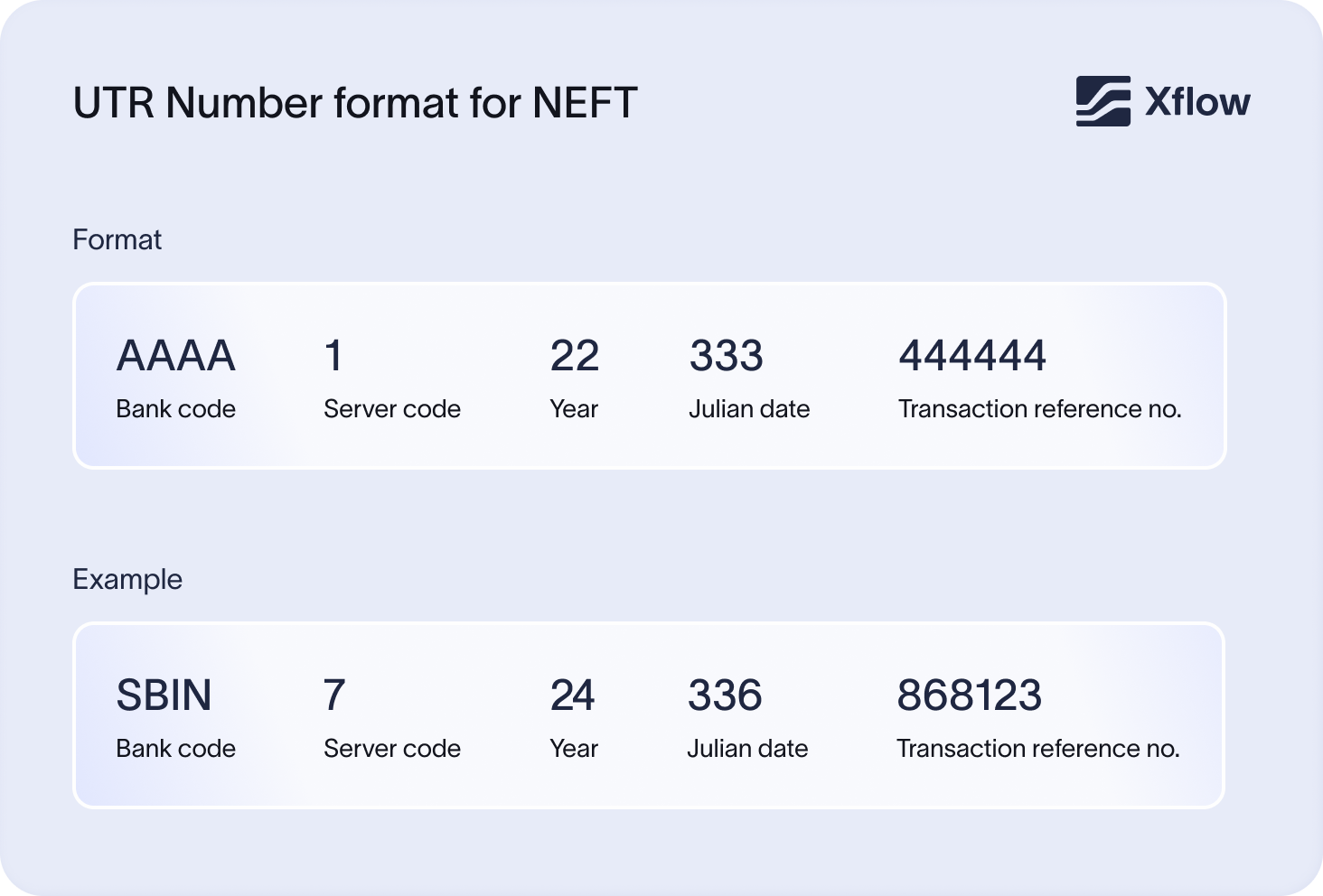Select the Xflow wave symbol

coord(1102,101)
